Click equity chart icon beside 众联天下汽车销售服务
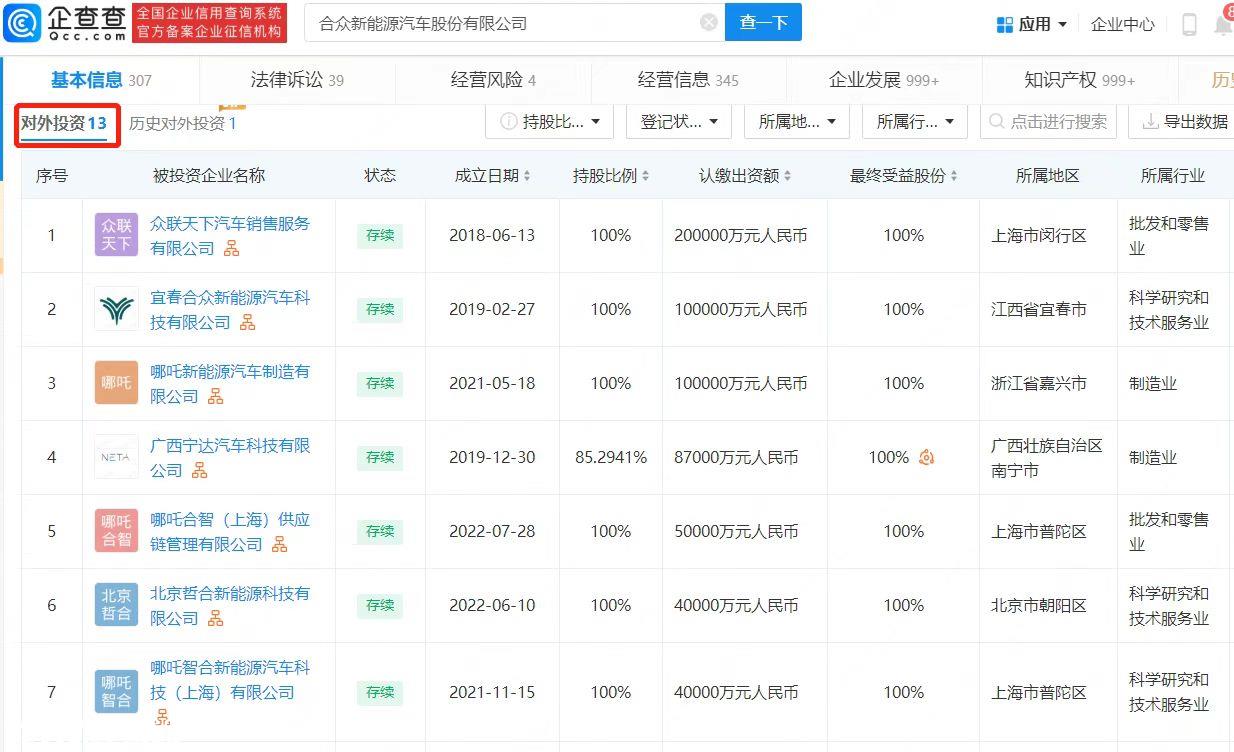This screenshot has width=1234, height=752. pos(231,248)
